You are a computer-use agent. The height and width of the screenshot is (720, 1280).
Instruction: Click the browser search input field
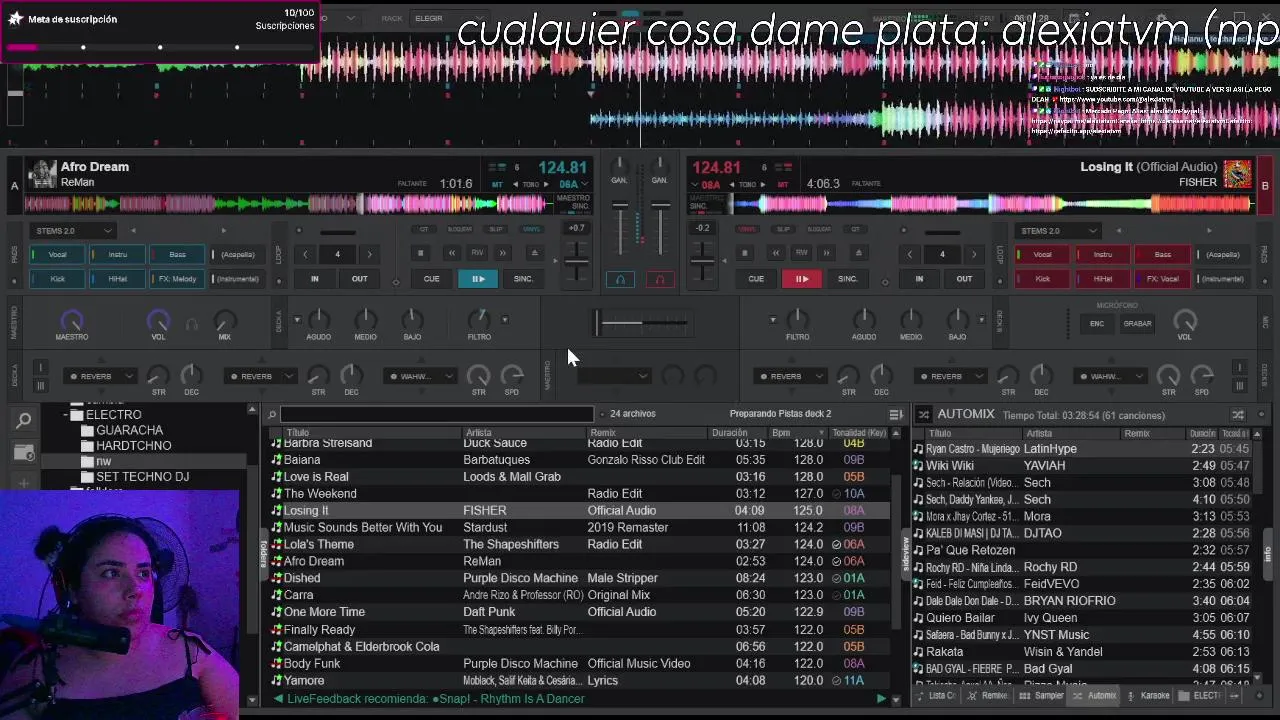point(437,414)
